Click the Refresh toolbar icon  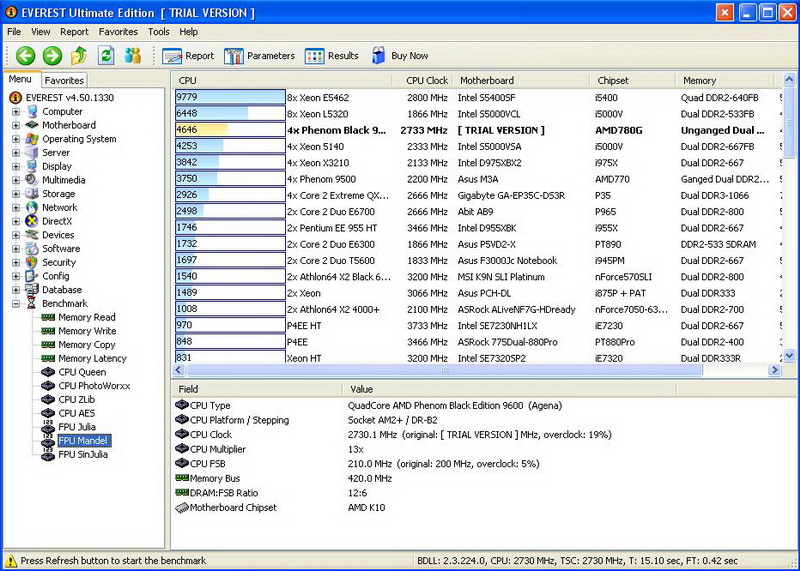tap(106, 56)
